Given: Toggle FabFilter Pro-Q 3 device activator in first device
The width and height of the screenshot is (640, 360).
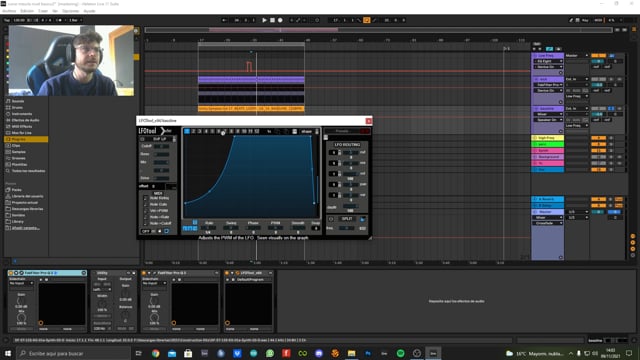Looking at the screenshot, I should (11, 273).
